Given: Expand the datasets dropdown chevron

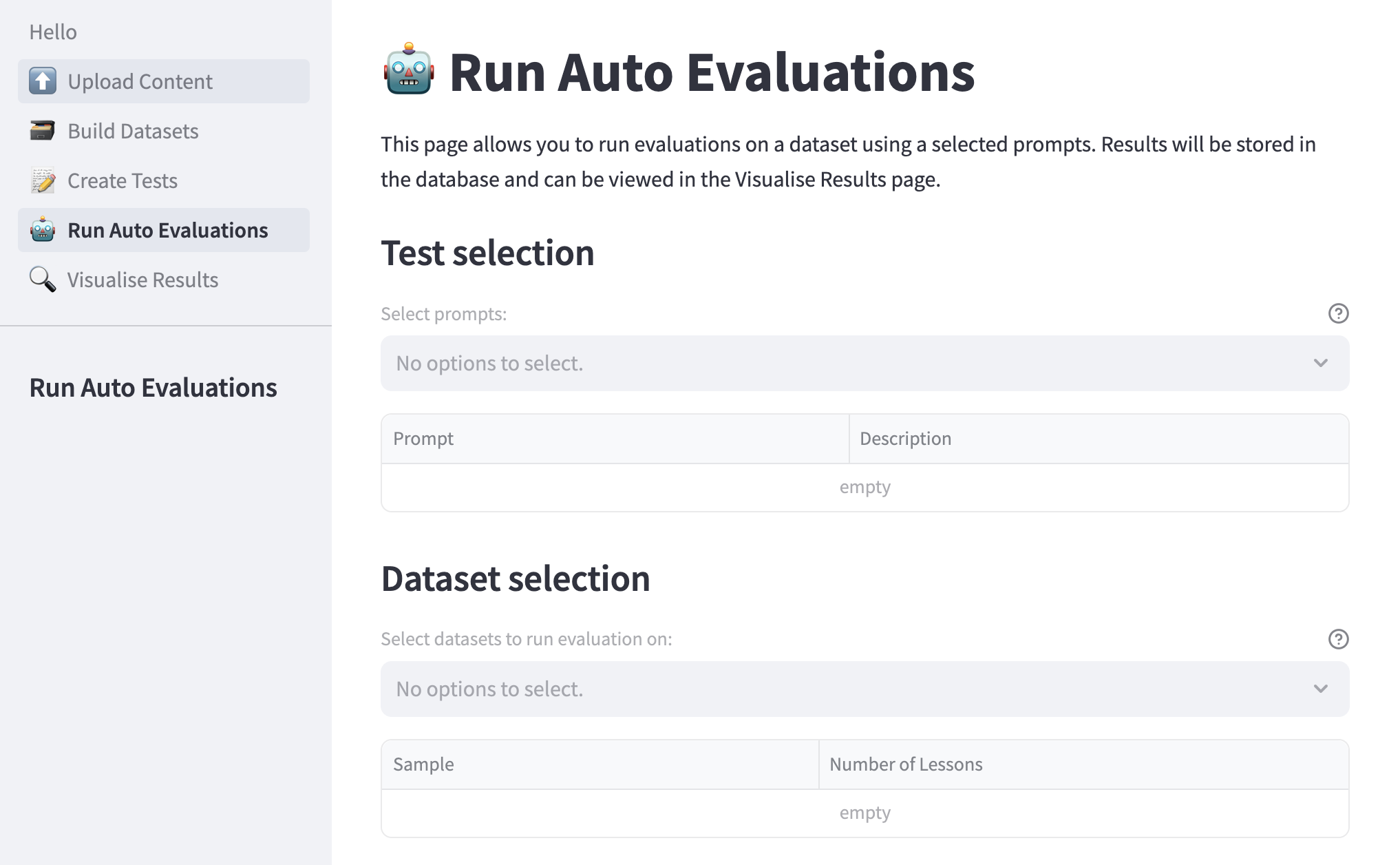Looking at the screenshot, I should [1320, 689].
